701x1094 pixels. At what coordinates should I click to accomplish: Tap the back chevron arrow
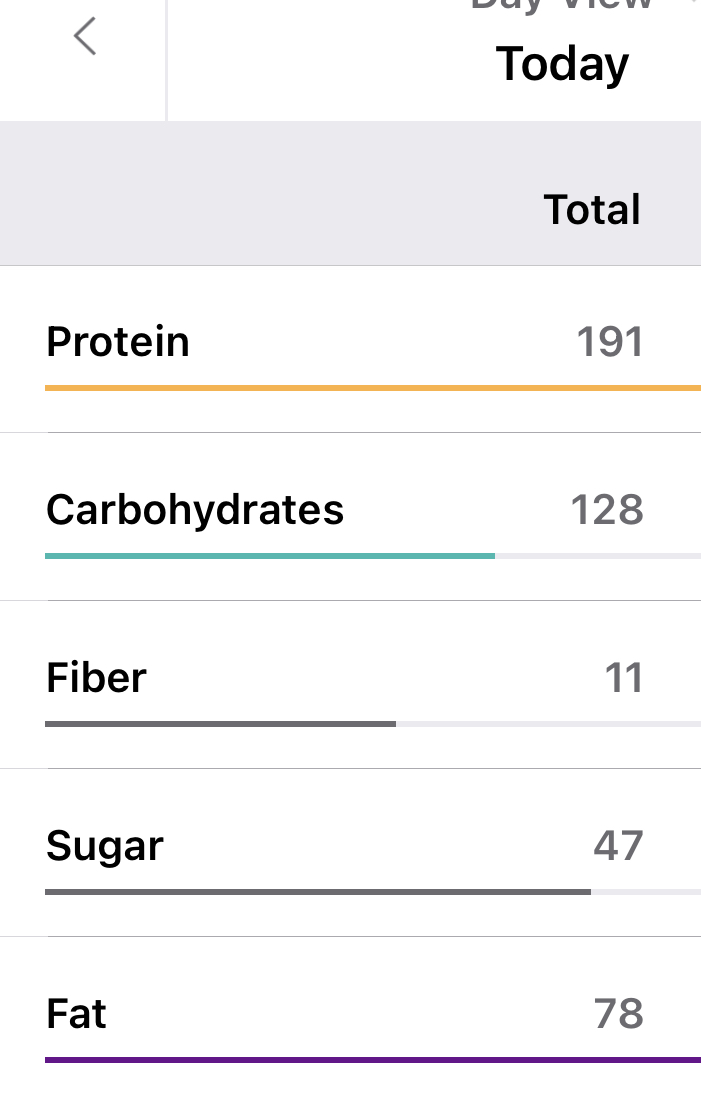85,38
